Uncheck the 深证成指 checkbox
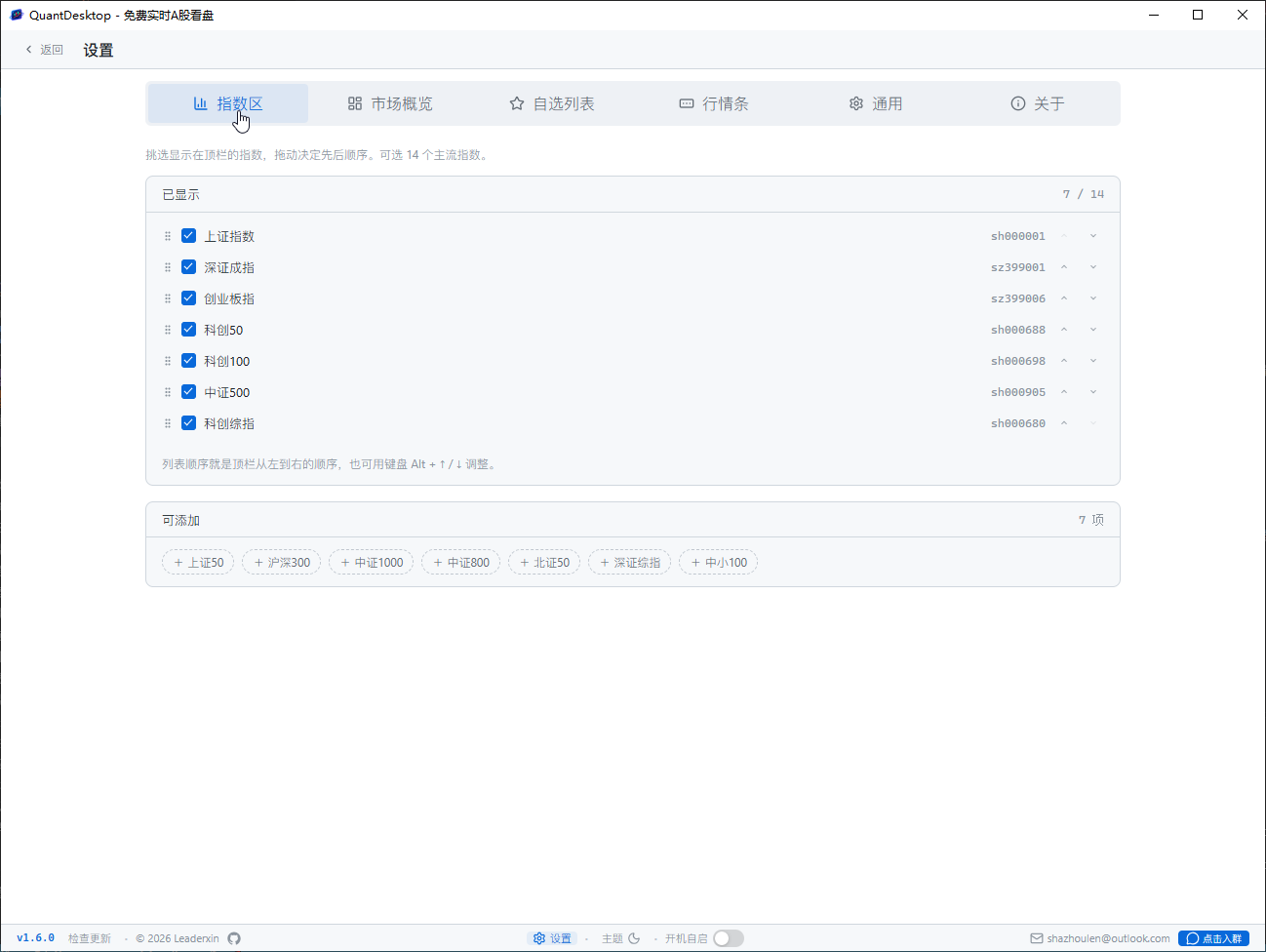This screenshot has width=1266, height=952. (189, 267)
